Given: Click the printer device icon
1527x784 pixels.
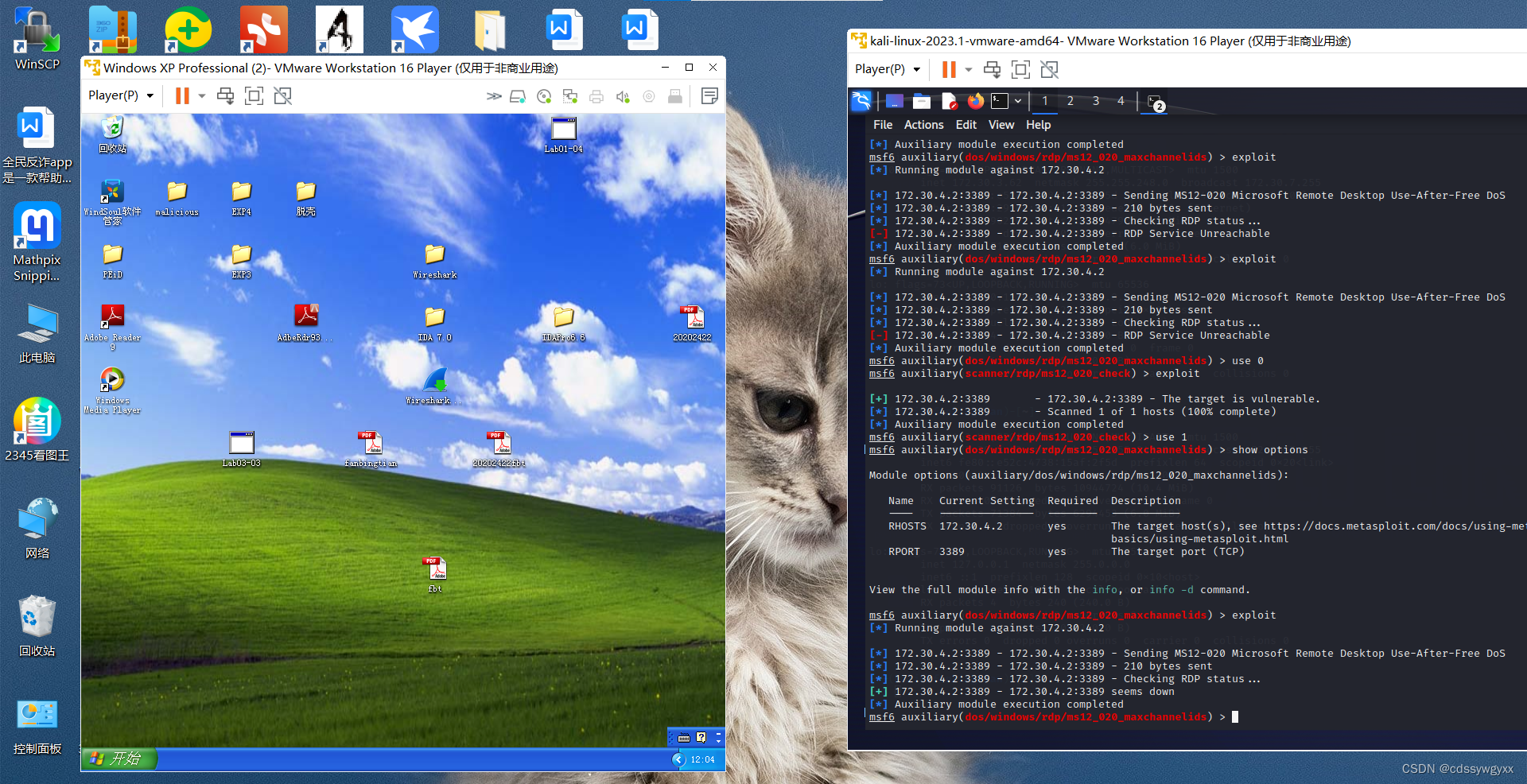Looking at the screenshot, I should (x=596, y=96).
